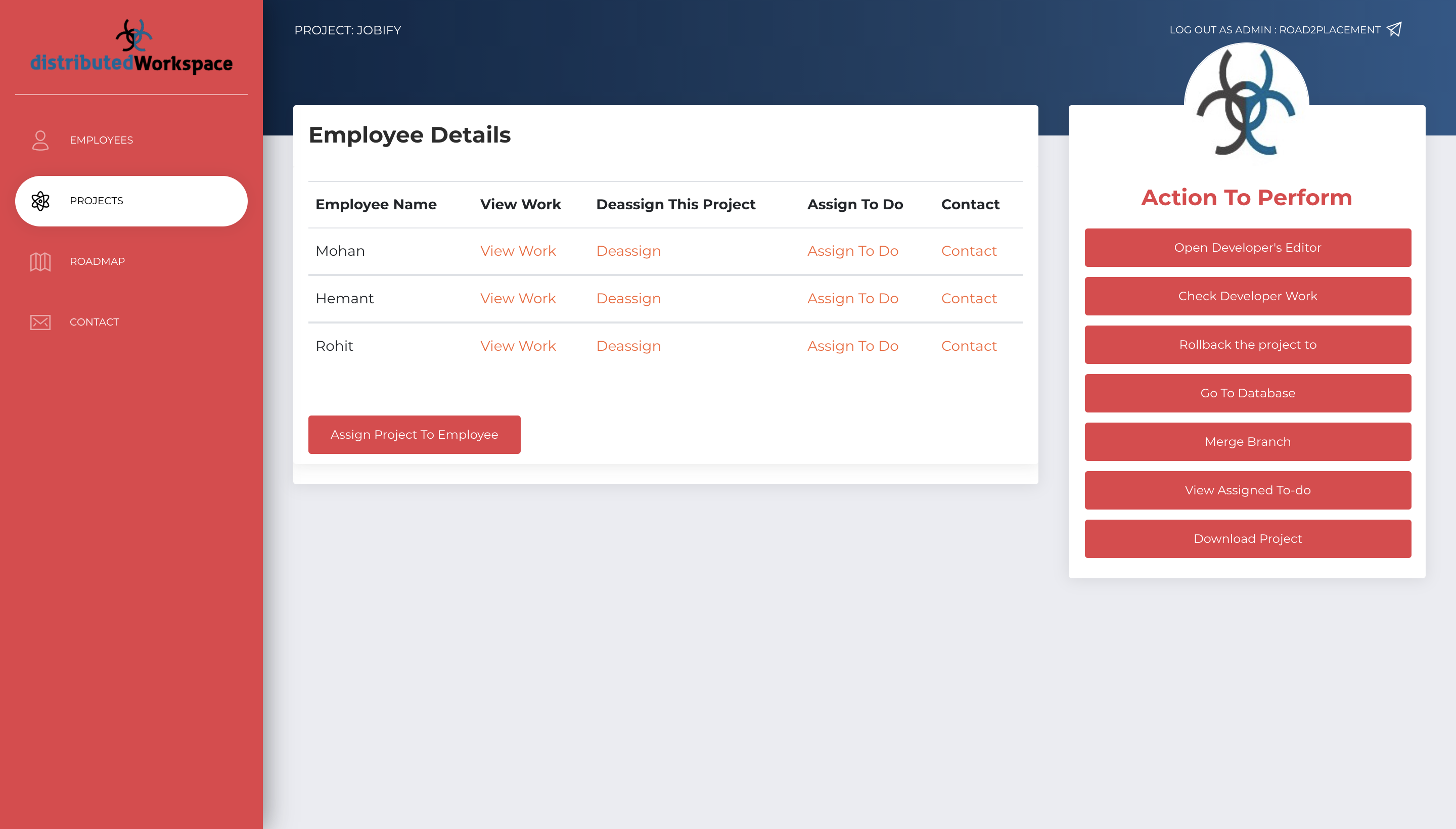
Task: Deassign Hemant from this project
Action: click(x=628, y=298)
